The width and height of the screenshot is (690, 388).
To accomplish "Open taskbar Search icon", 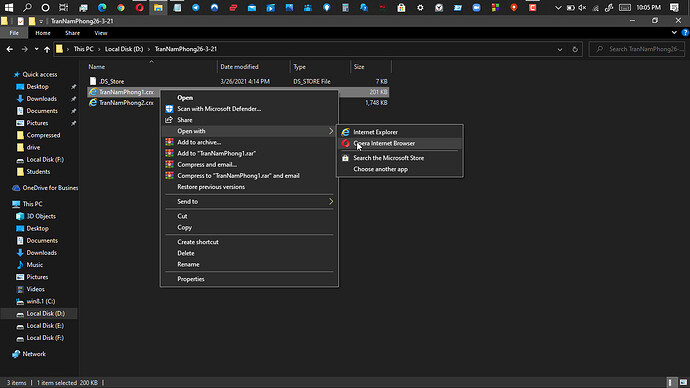I will 27,7.
